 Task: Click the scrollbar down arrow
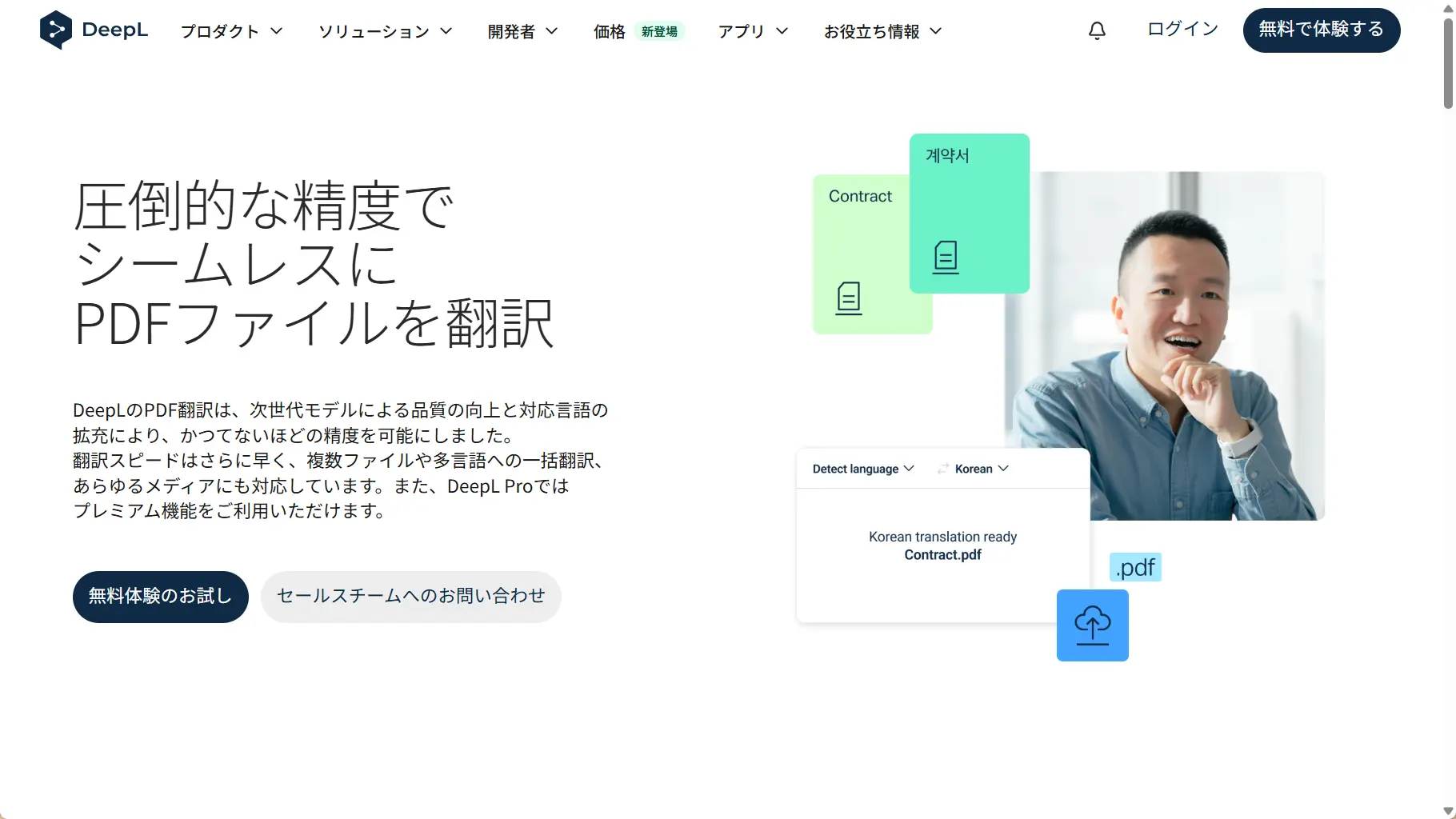tap(1448, 811)
